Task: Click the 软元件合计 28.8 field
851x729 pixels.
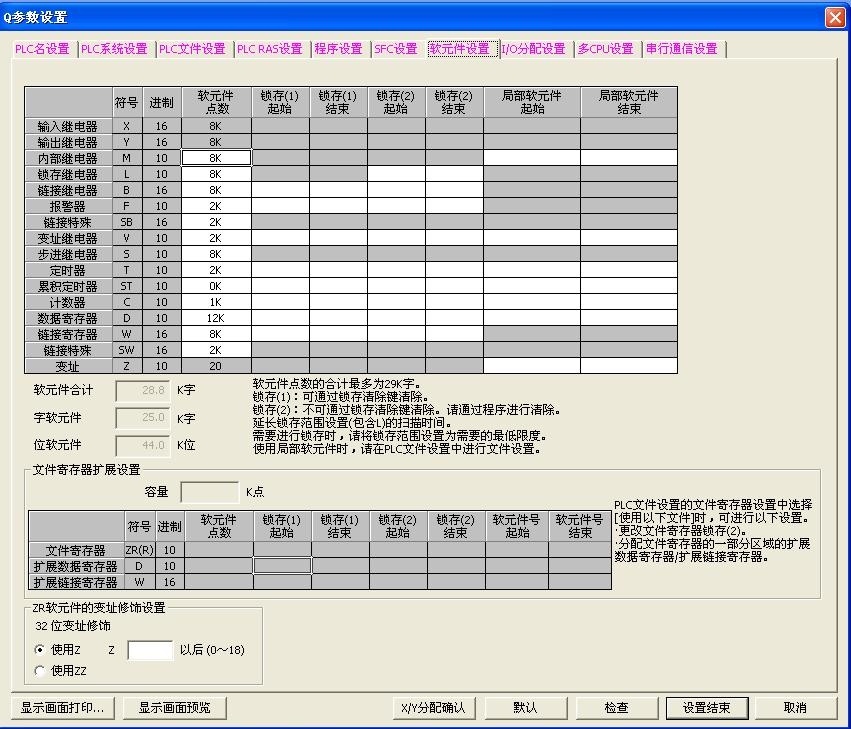Action: point(143,390)
